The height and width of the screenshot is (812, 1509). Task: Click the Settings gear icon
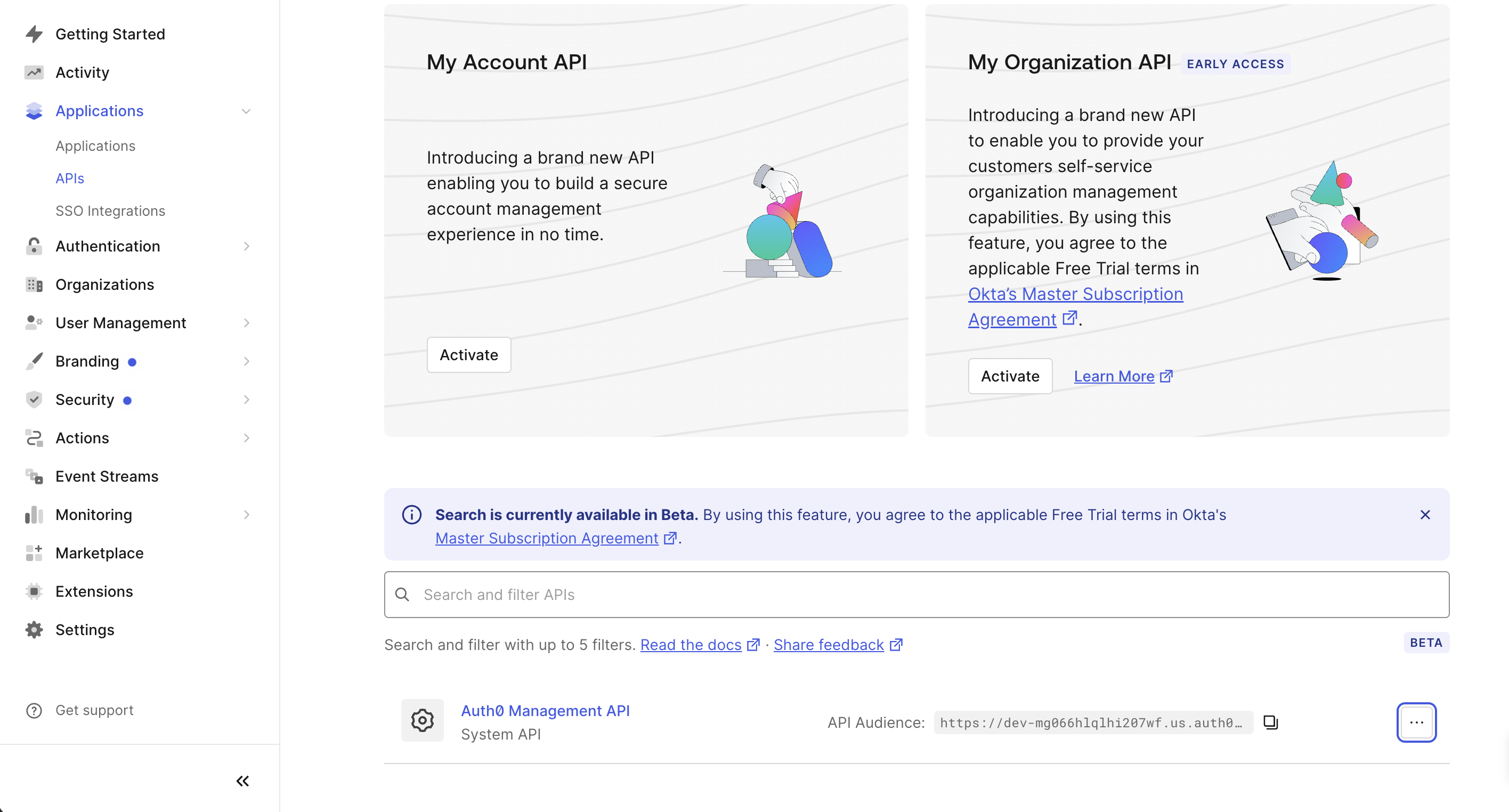click(x=34, y=630)
